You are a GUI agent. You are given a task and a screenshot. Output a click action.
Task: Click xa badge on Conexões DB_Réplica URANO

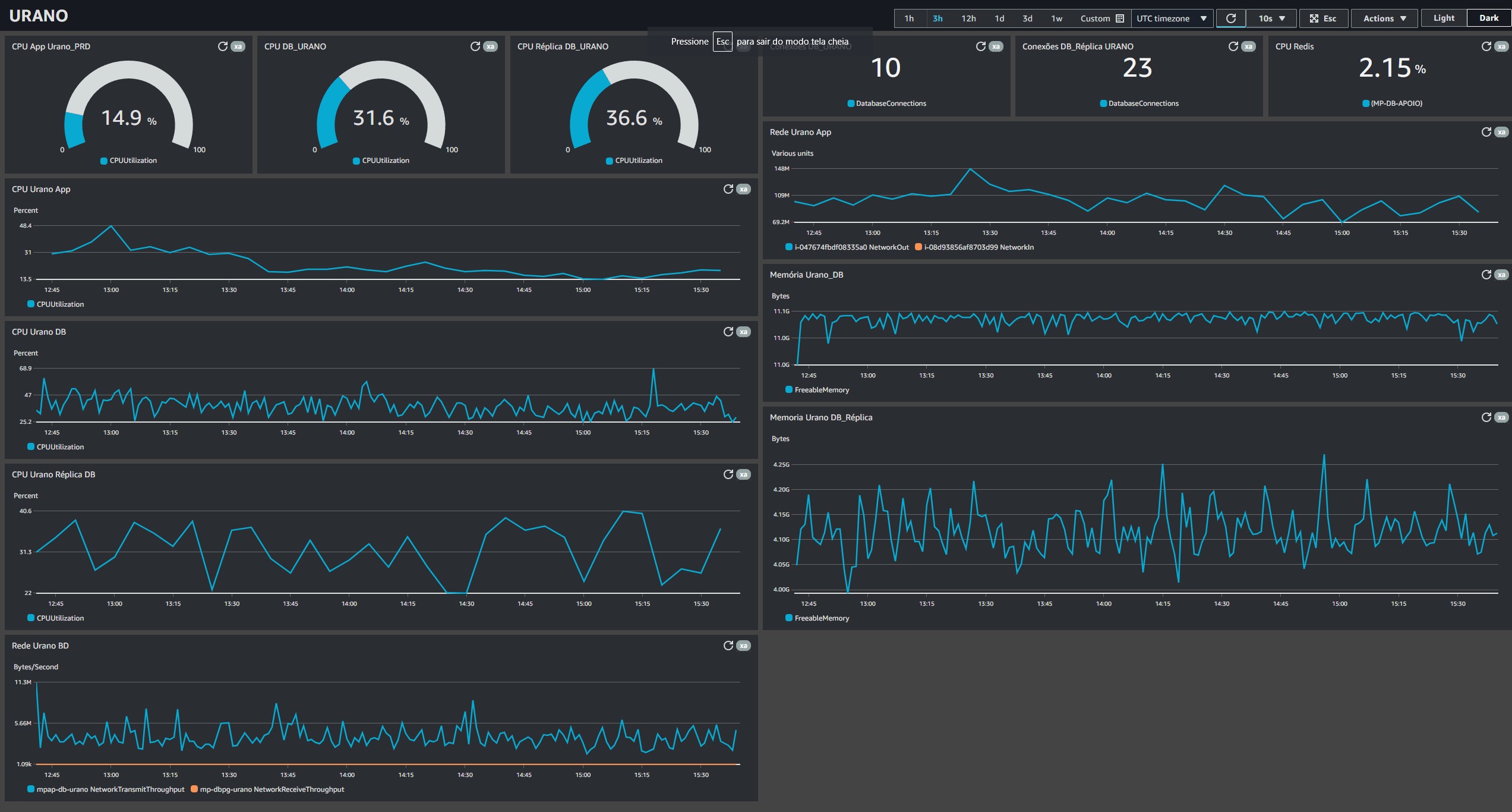(1248, 46)
